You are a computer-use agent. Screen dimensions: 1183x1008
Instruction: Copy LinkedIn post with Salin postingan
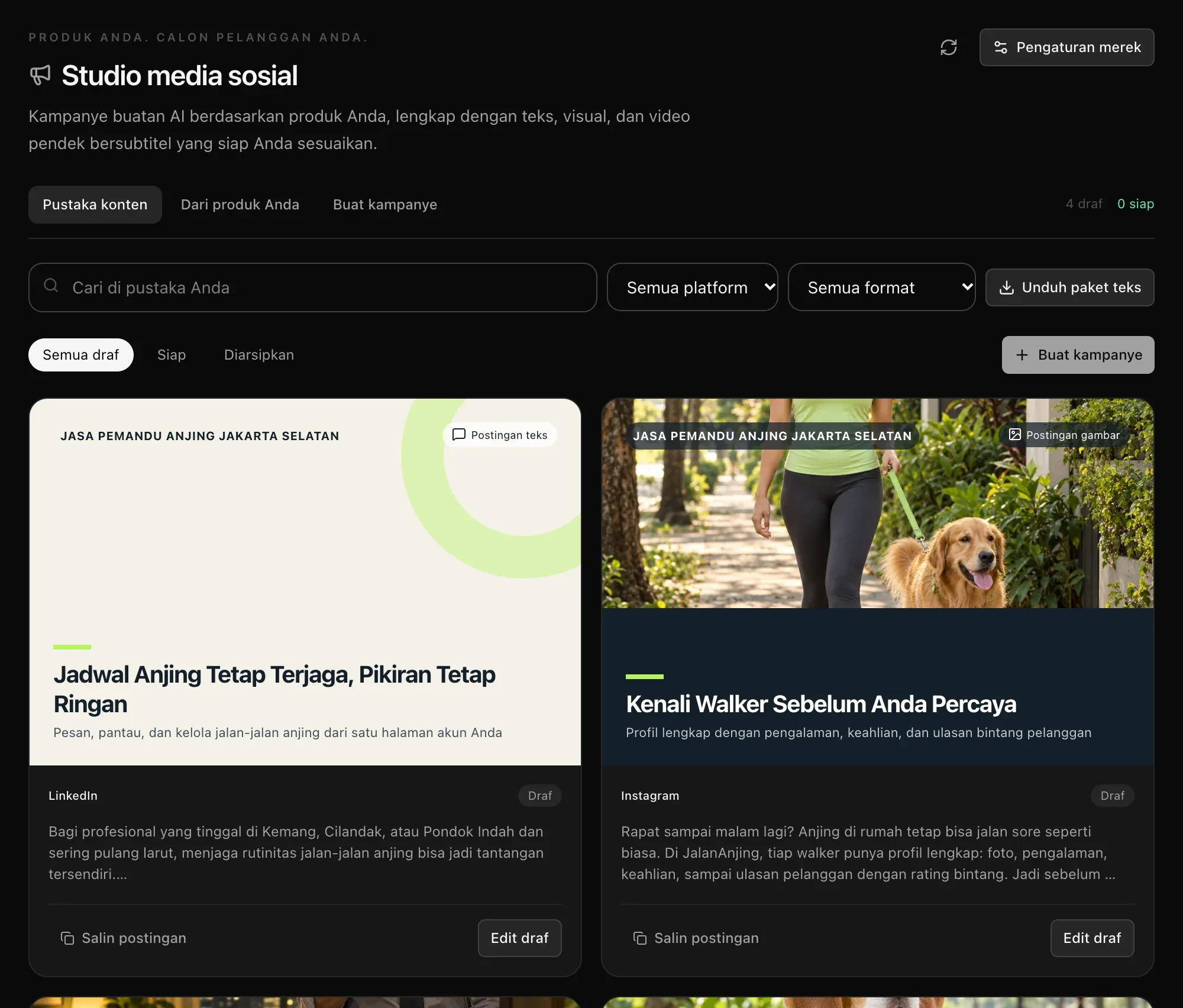pos(124,938)
